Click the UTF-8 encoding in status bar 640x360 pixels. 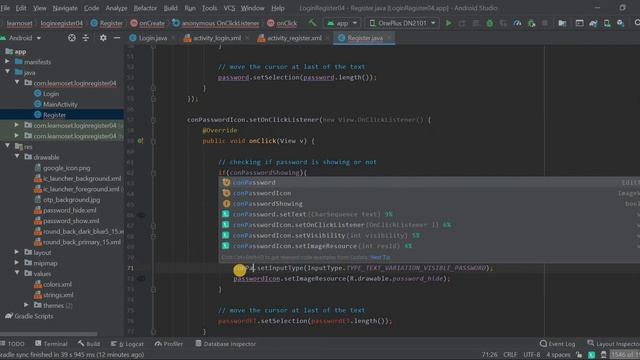point(531,355)
